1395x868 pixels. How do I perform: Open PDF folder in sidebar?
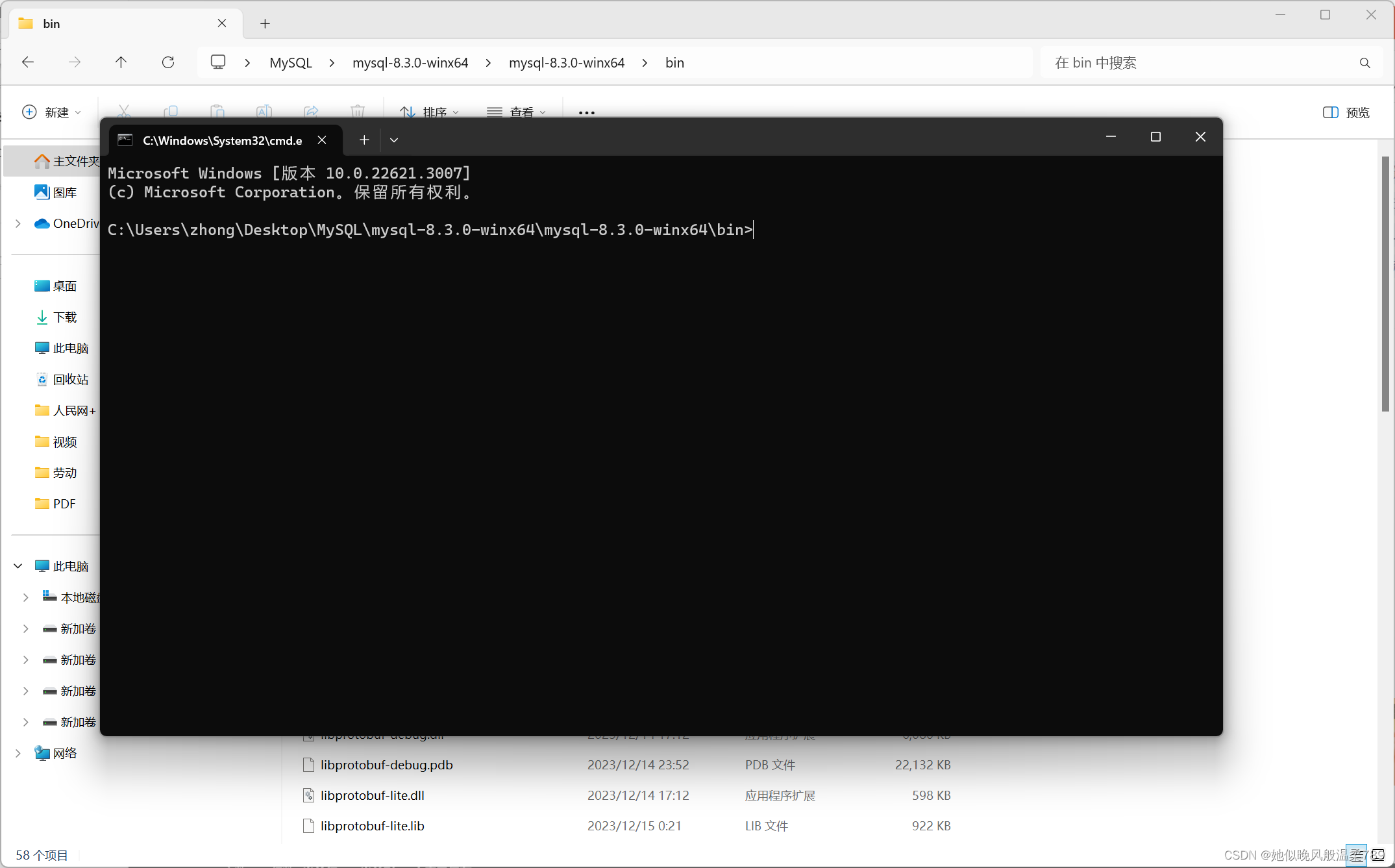click(x=55, y=504)
